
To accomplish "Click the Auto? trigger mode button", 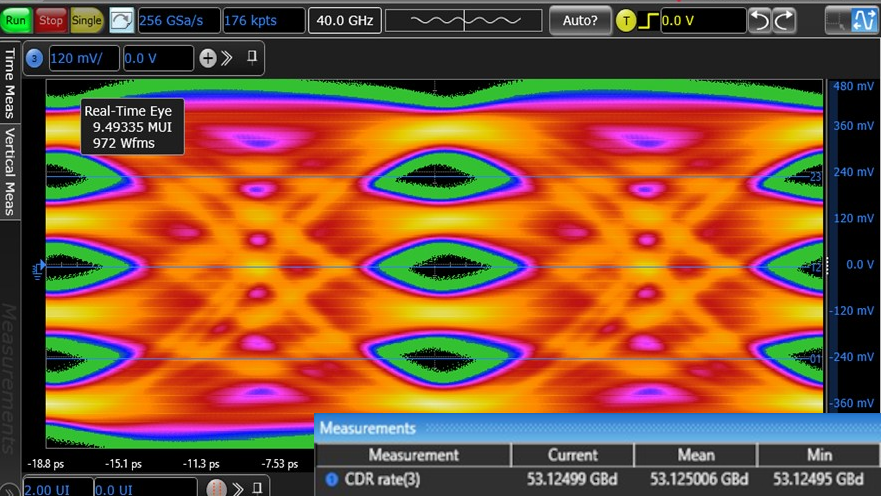I will [580, 20].
